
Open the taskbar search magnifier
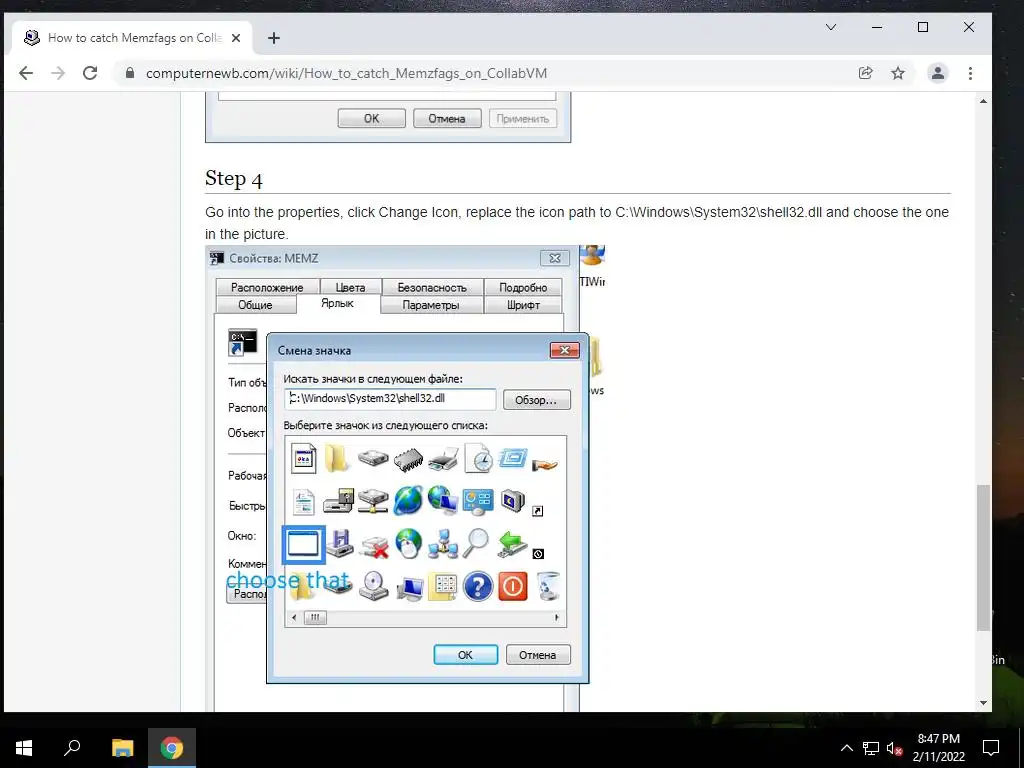[72, 748]
